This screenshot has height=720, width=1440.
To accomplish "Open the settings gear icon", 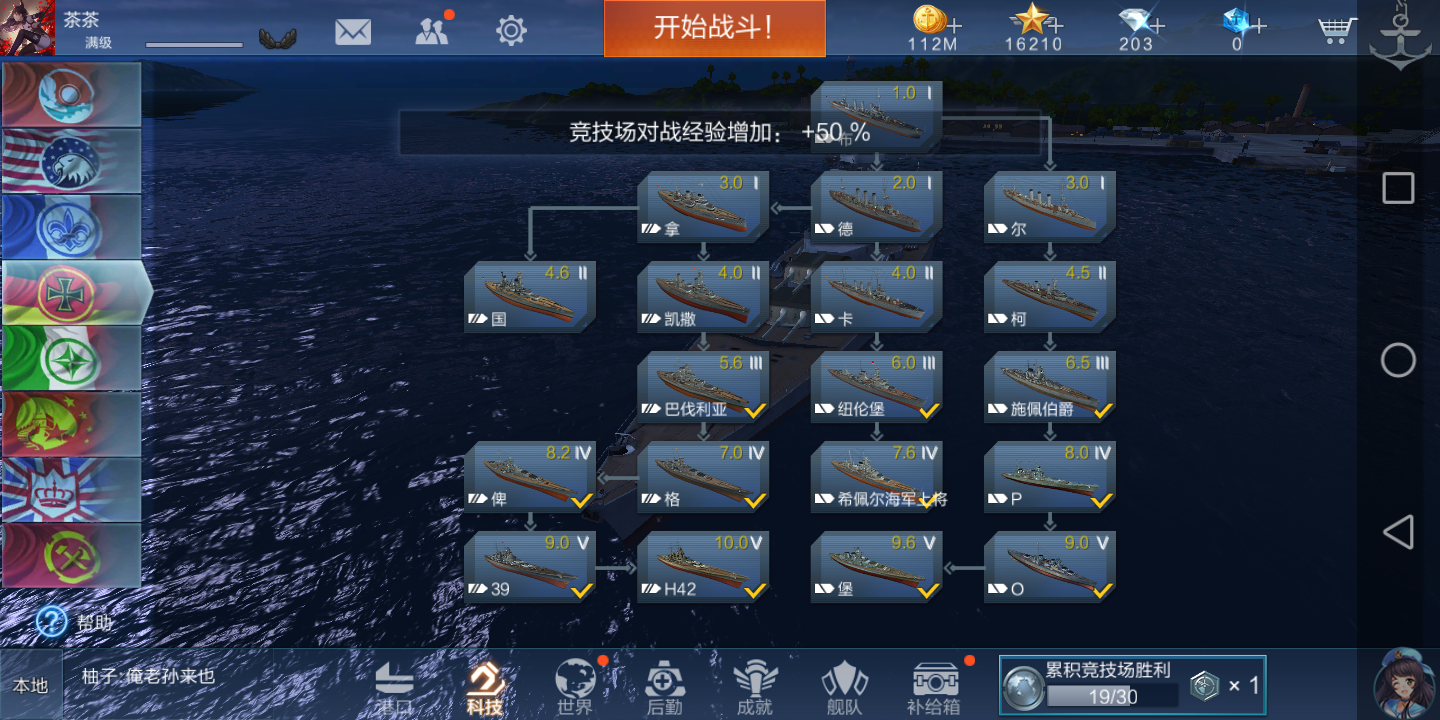I will click(x=511, y=31).
